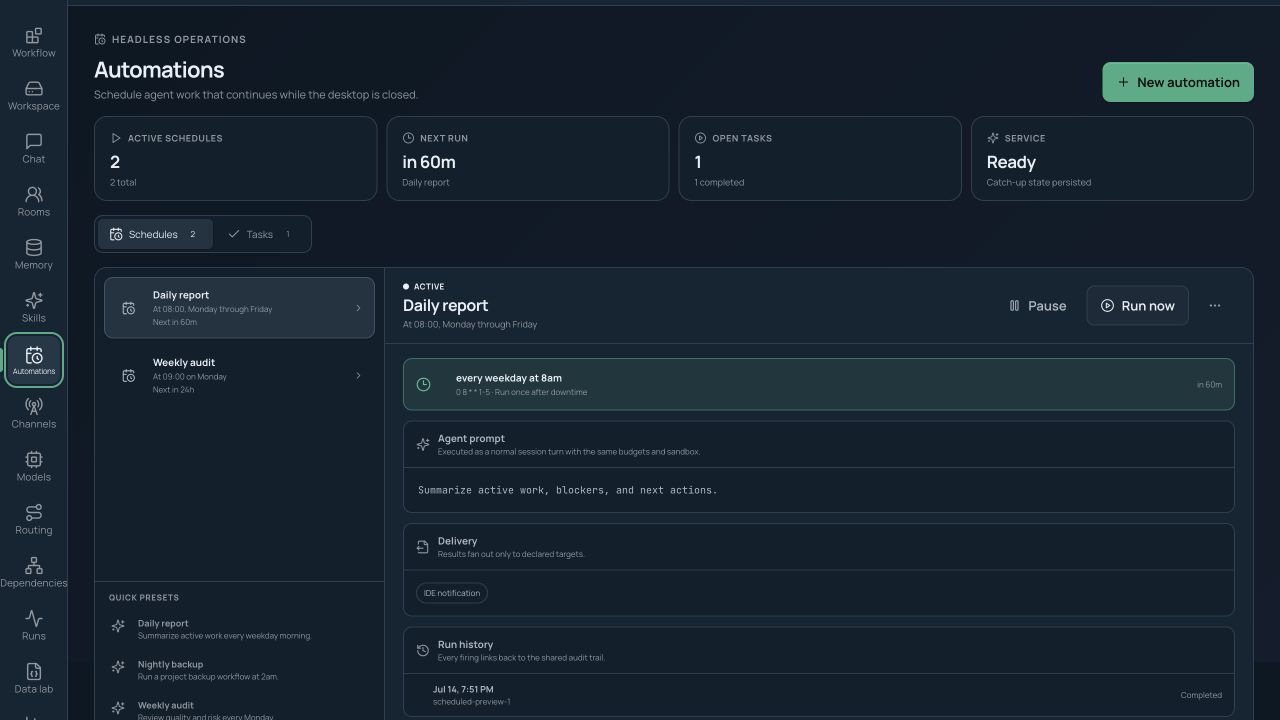Click the agent prompt text field

(819, 490)
